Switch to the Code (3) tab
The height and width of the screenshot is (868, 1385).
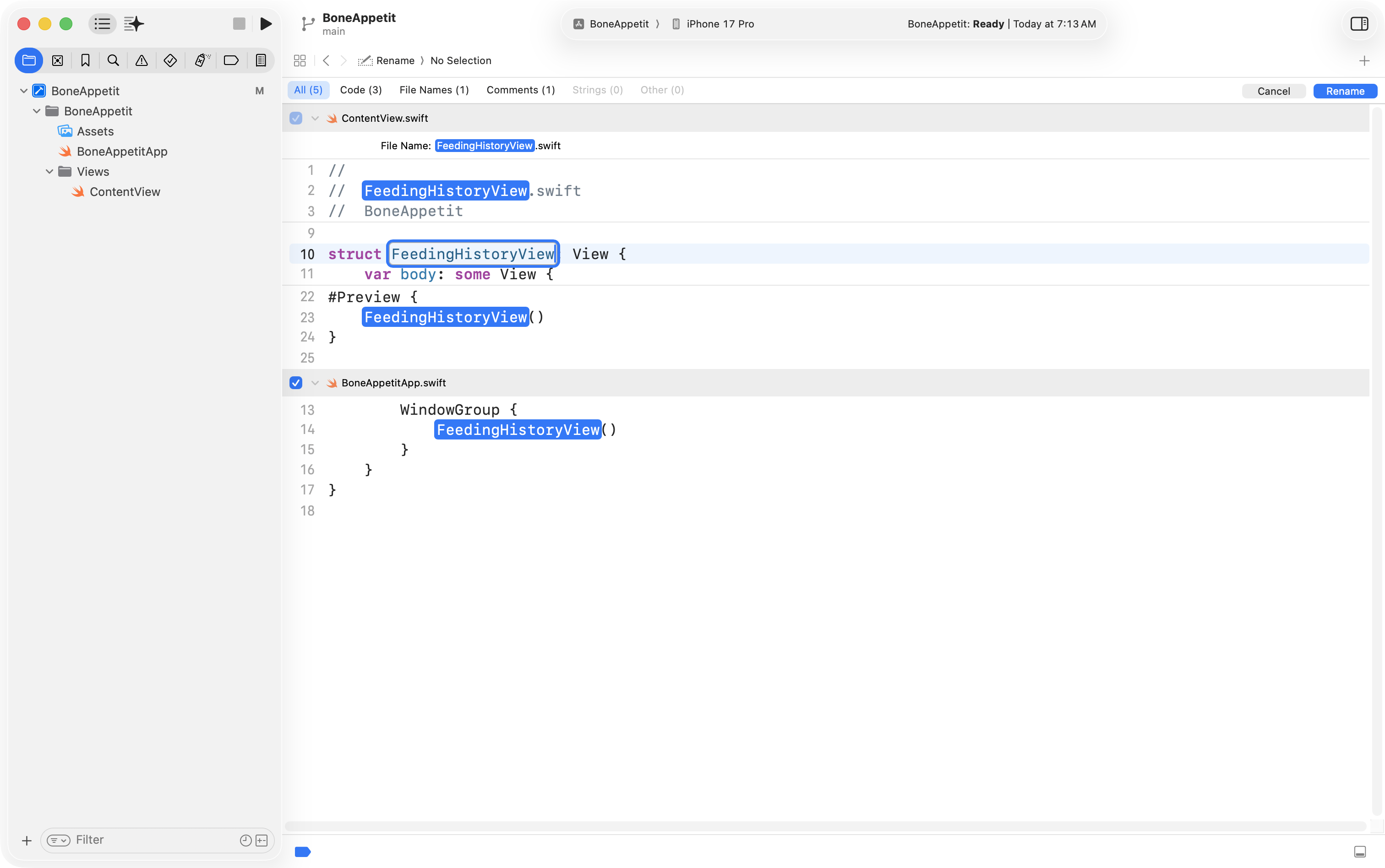tap(360, 90)
